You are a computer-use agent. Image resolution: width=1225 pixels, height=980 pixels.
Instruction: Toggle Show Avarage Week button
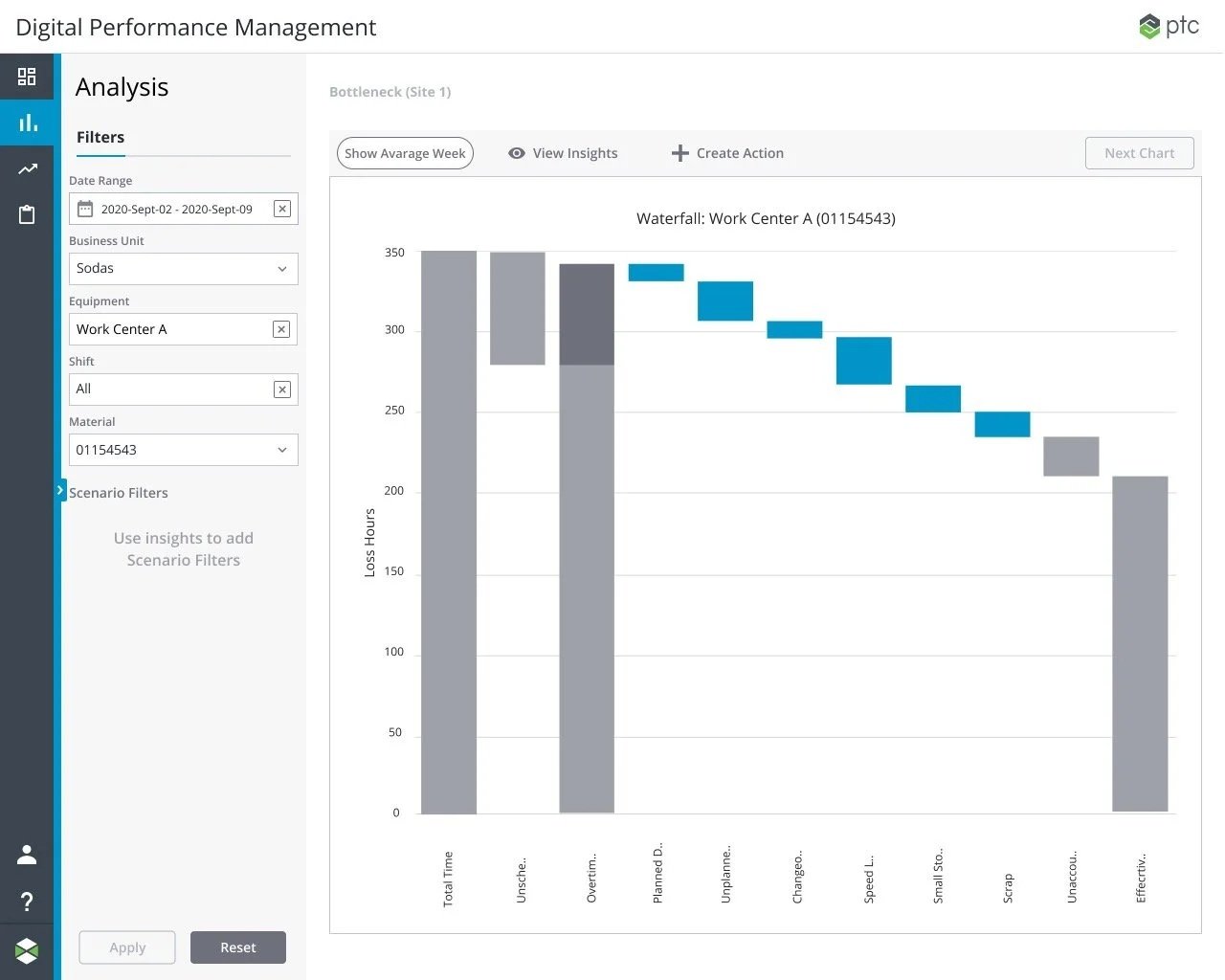click(x=405, y=153)
